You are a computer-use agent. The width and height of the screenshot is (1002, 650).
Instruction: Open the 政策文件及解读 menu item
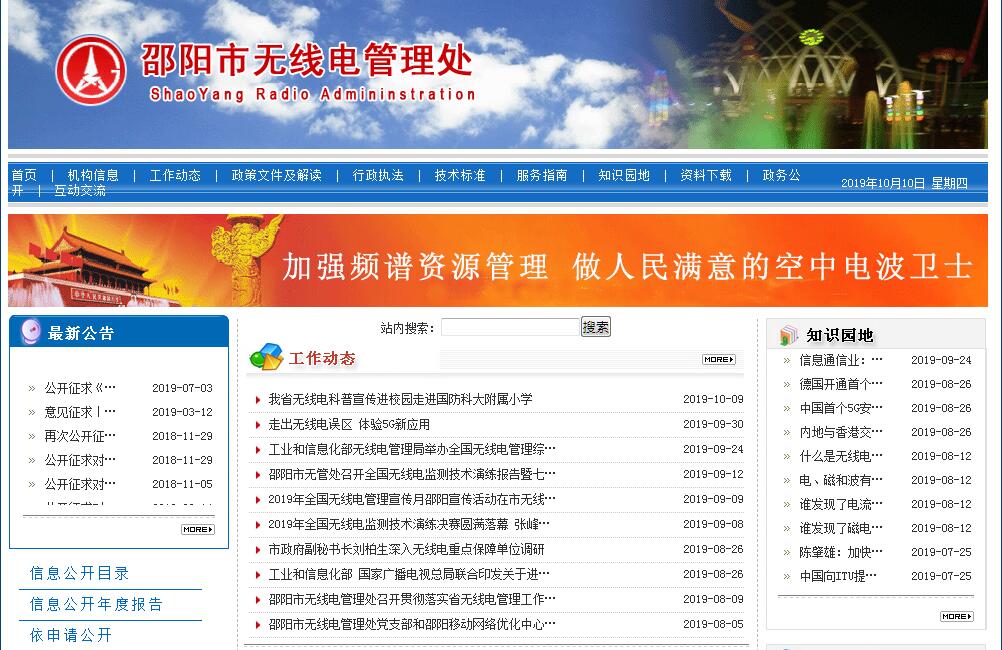point(276,175)
